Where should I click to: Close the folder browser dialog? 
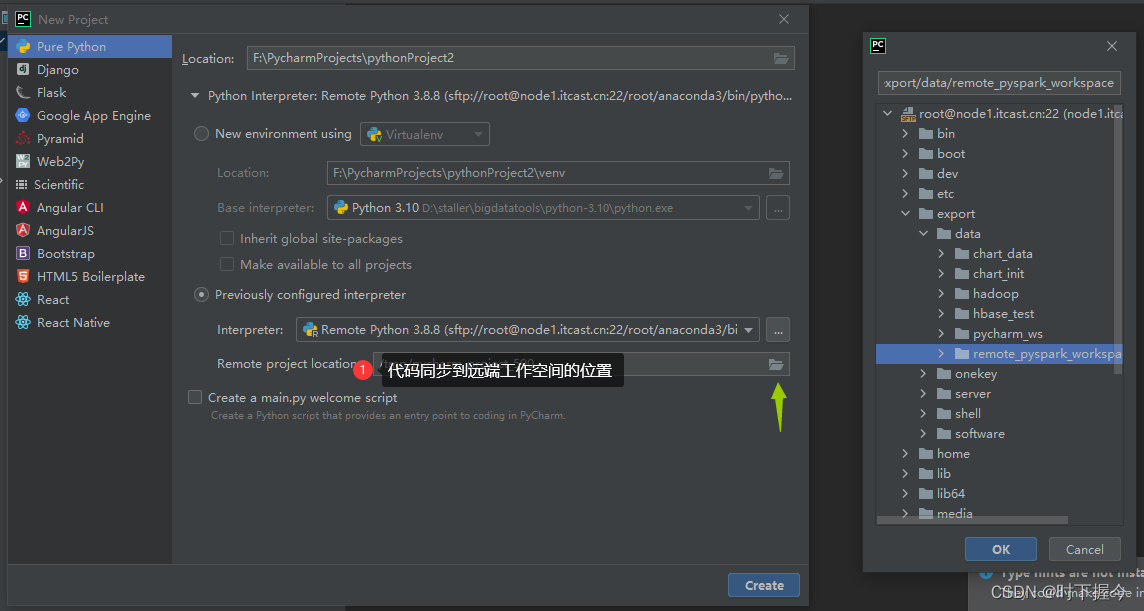(x=1112, y=46)
